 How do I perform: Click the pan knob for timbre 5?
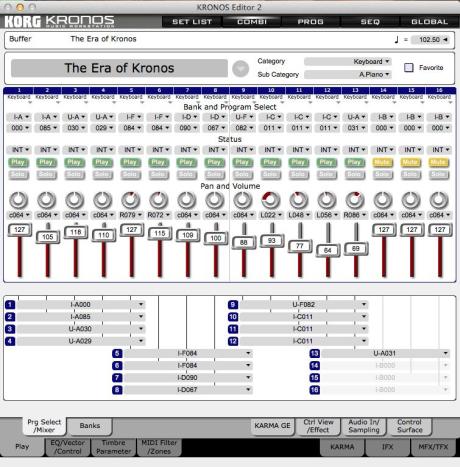pos(131,200)
